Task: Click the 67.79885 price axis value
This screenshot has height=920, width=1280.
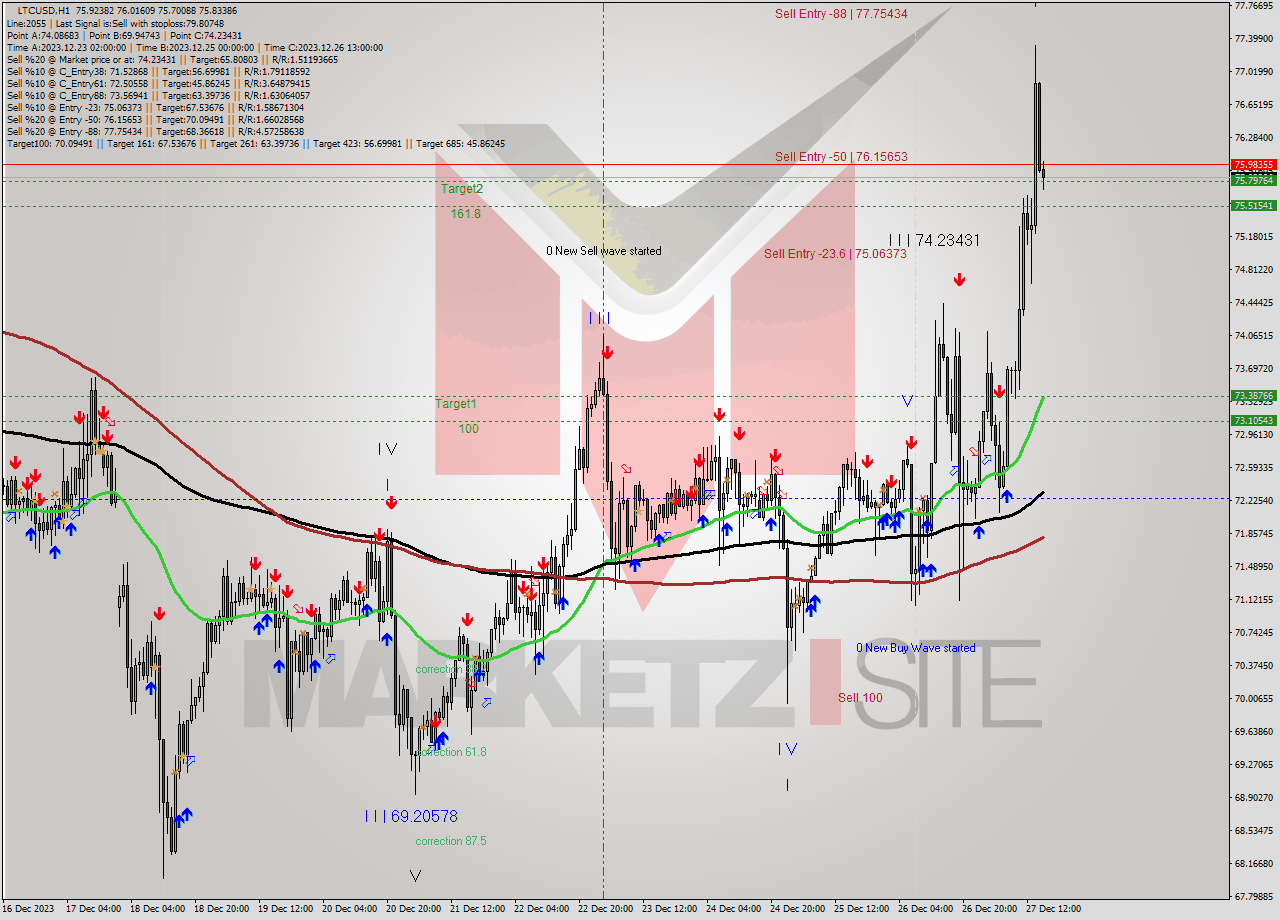Action: click(x=1254, y=896)
